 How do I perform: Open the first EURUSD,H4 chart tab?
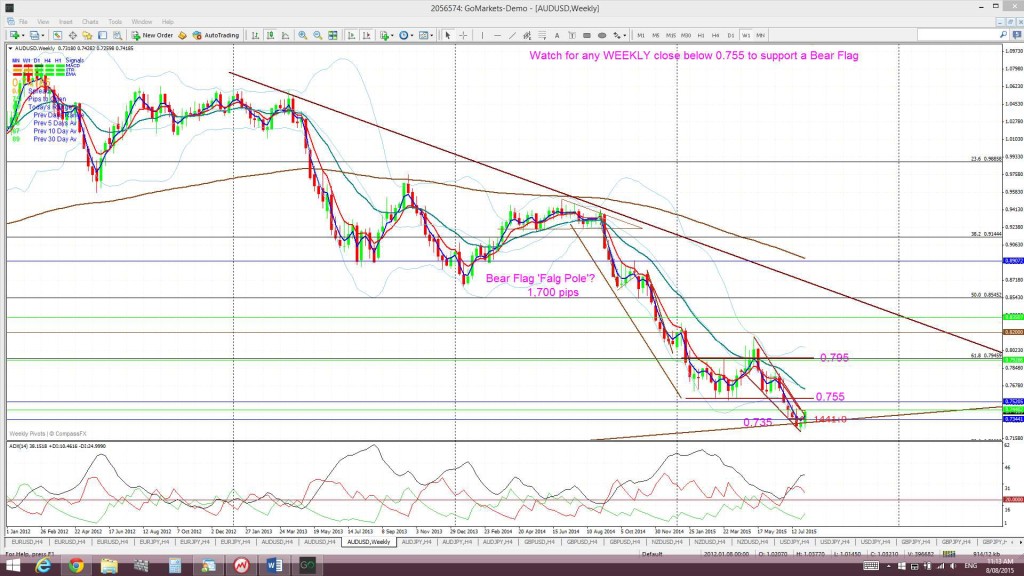click(27, 542)
